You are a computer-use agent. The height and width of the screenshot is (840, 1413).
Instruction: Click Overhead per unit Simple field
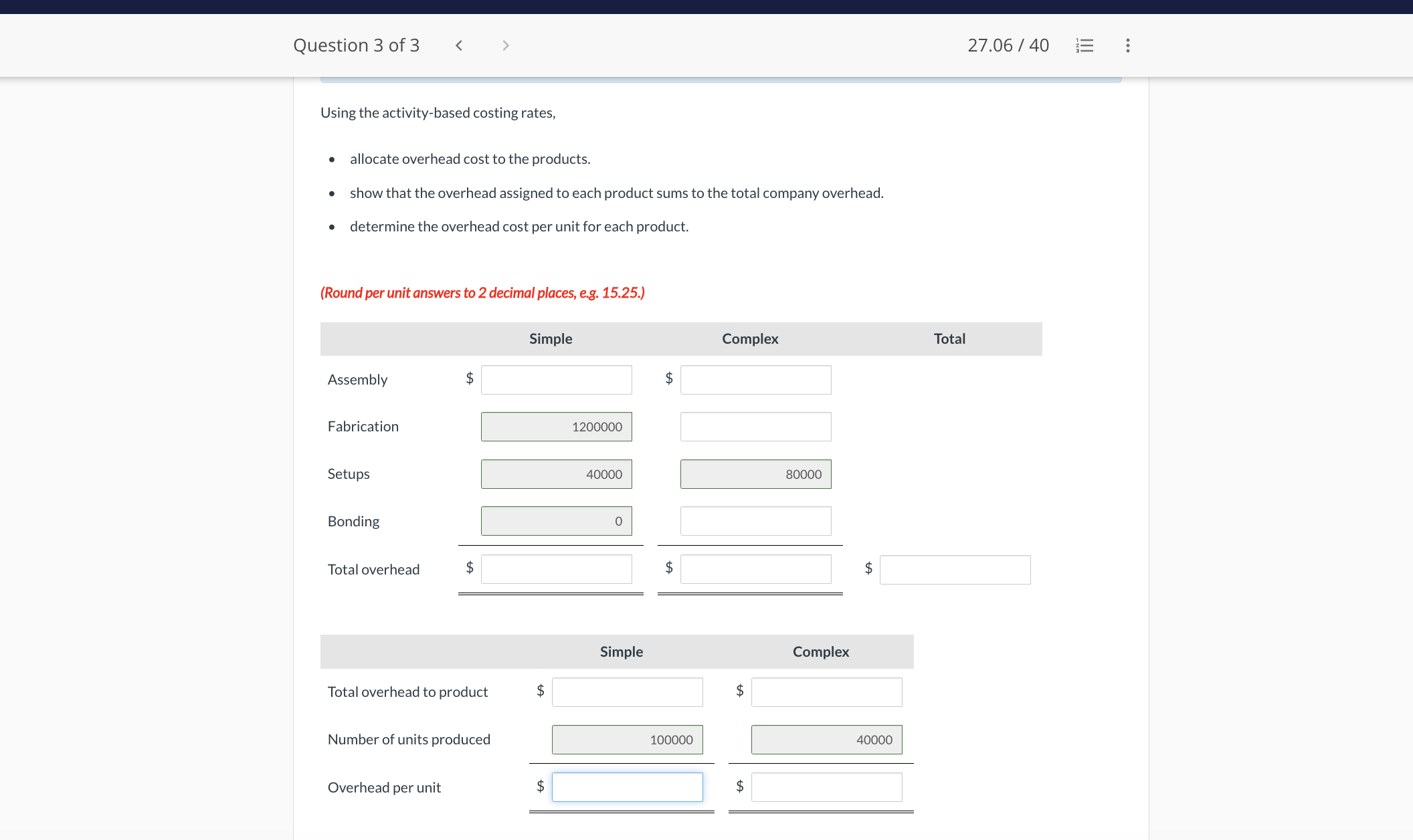627,787
